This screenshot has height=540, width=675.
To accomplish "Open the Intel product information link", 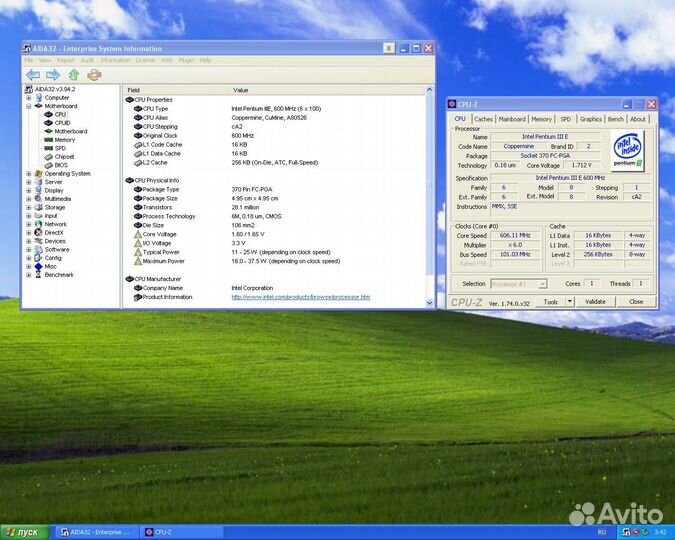I will point(300,297).
